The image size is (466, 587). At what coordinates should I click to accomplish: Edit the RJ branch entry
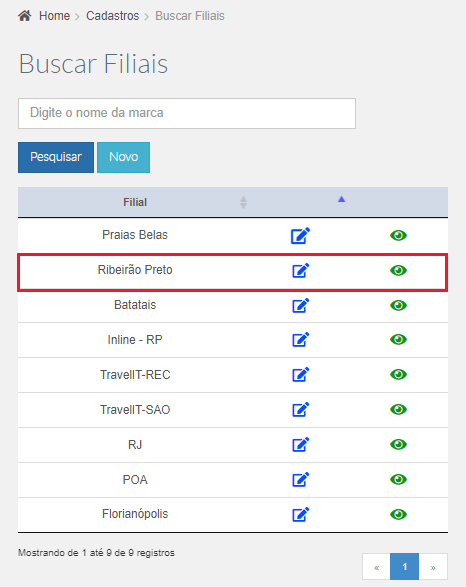pyautogui.click(x=301, y=444)
